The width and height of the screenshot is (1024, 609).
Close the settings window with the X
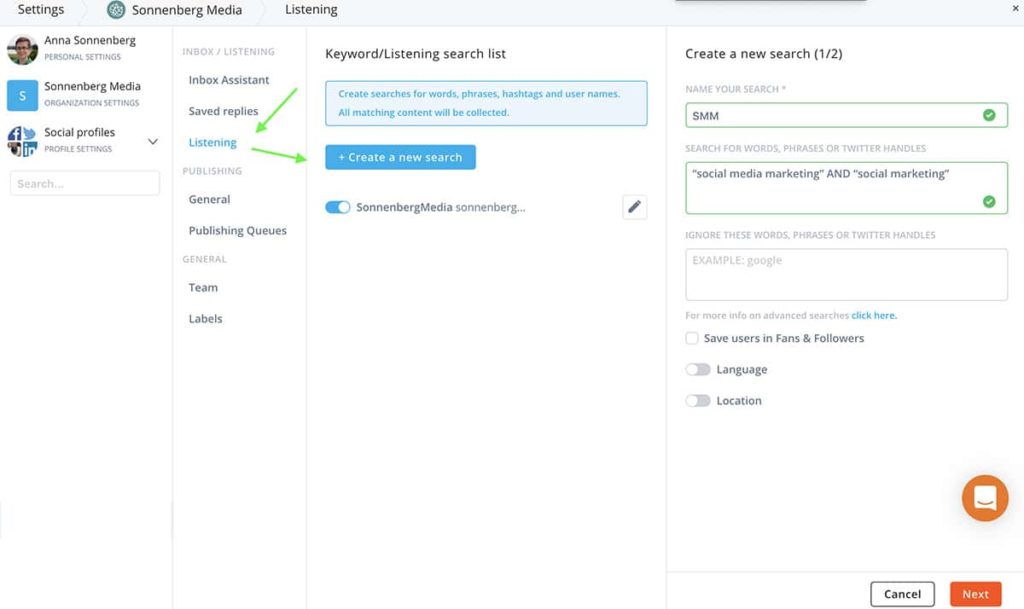1016,8
